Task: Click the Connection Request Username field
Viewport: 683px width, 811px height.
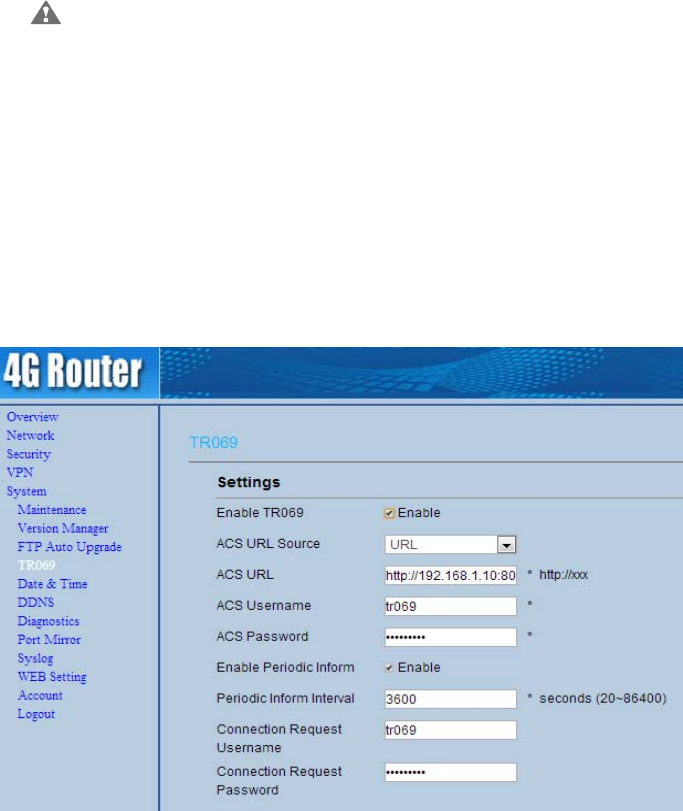Action: 450,730
